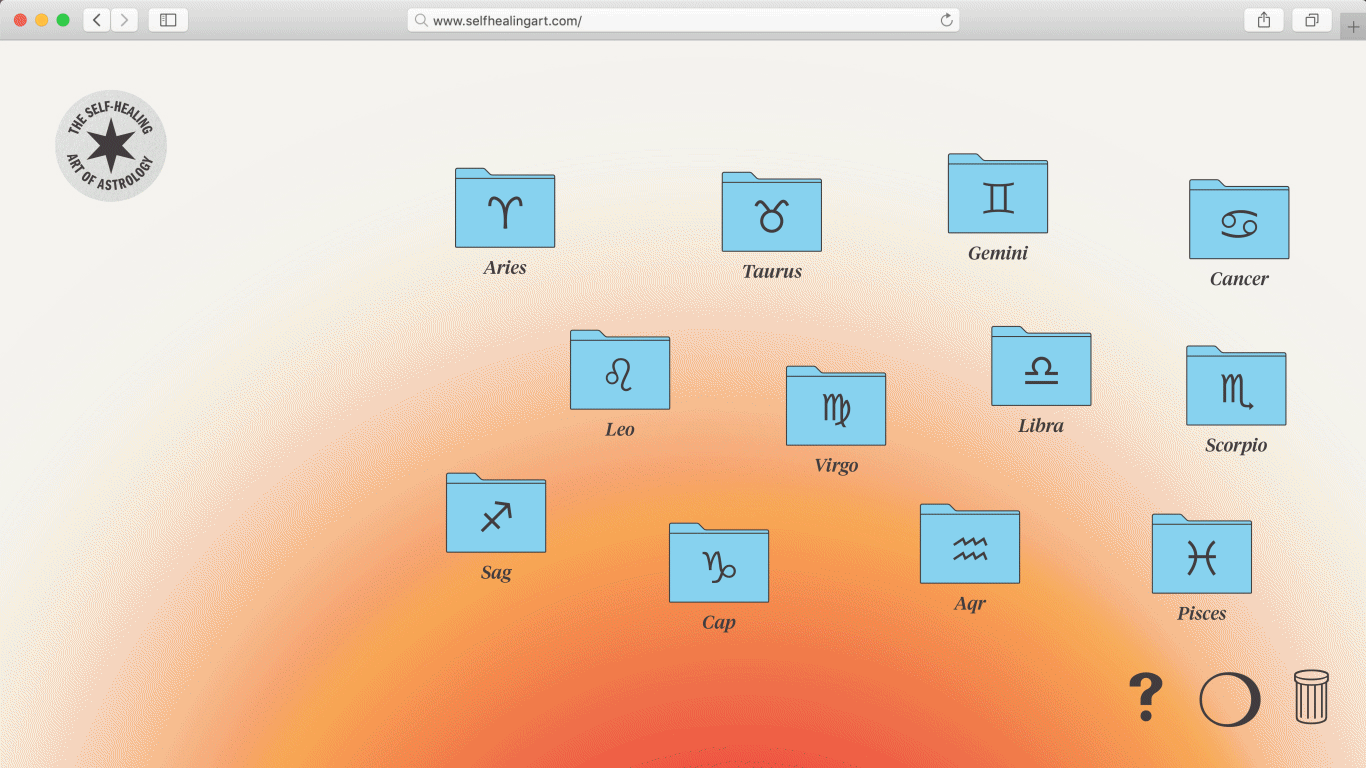This screenshot has height=768, width=1366.
Task: Click the Self-Healing Art of Astrology logo
Action: pyautogui.click(x=111, y=146)
